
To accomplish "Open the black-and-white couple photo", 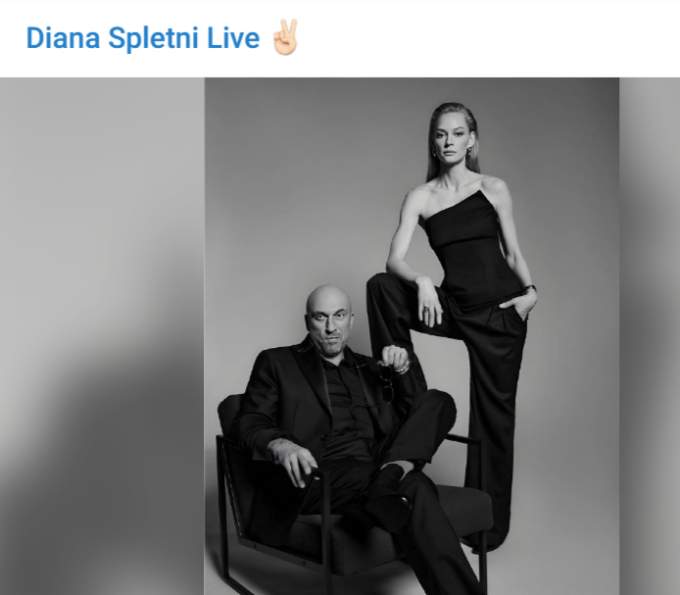I will (x=412, y=336).
